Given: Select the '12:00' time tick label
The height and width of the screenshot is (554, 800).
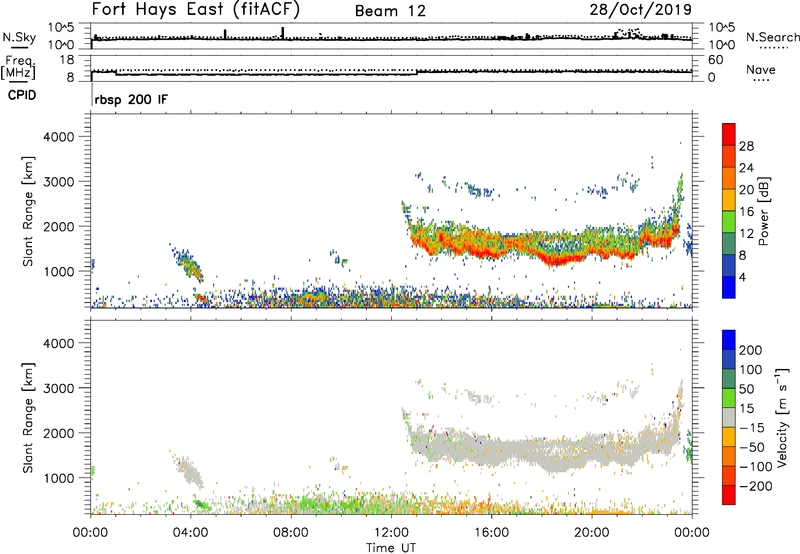Looking at the screenshot, I should pos(391,533).
